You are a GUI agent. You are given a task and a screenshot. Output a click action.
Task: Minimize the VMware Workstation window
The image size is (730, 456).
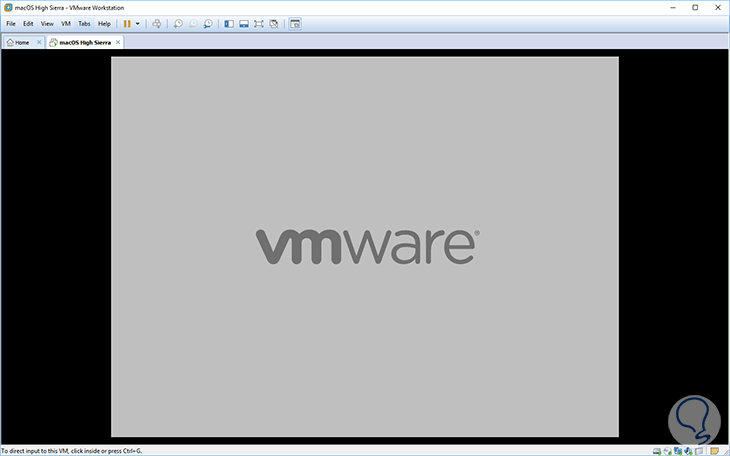tap(673, 7)
